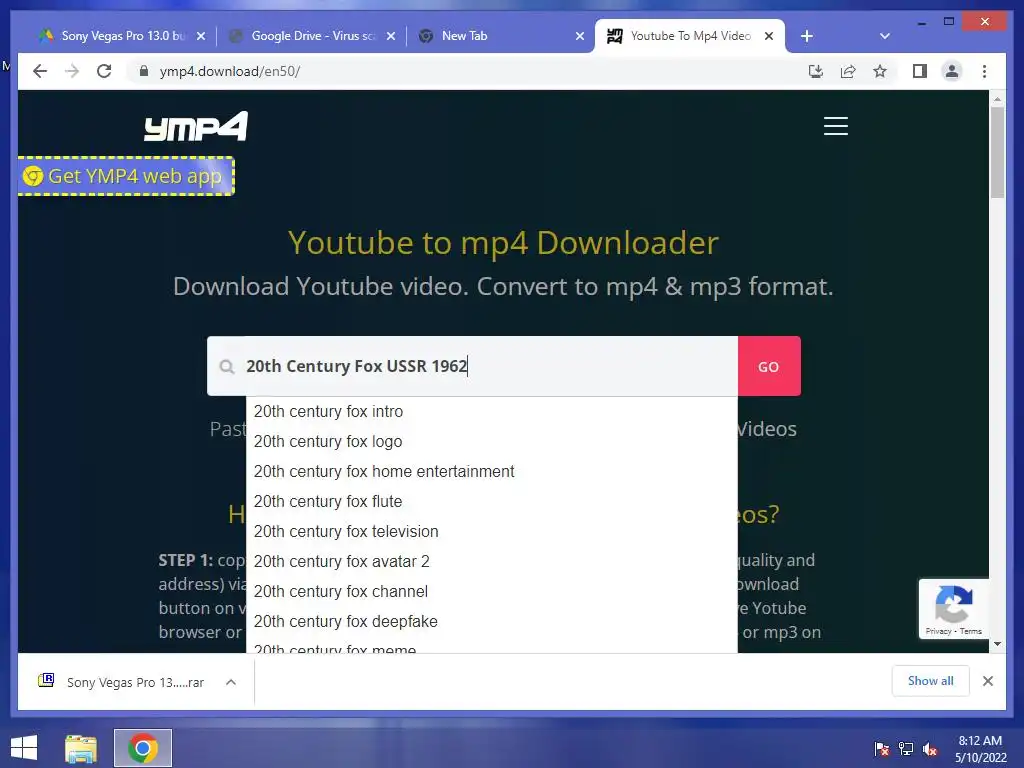1024x768 pixels.
Task: Reload the ymp4 page
Action: [104, 71]
